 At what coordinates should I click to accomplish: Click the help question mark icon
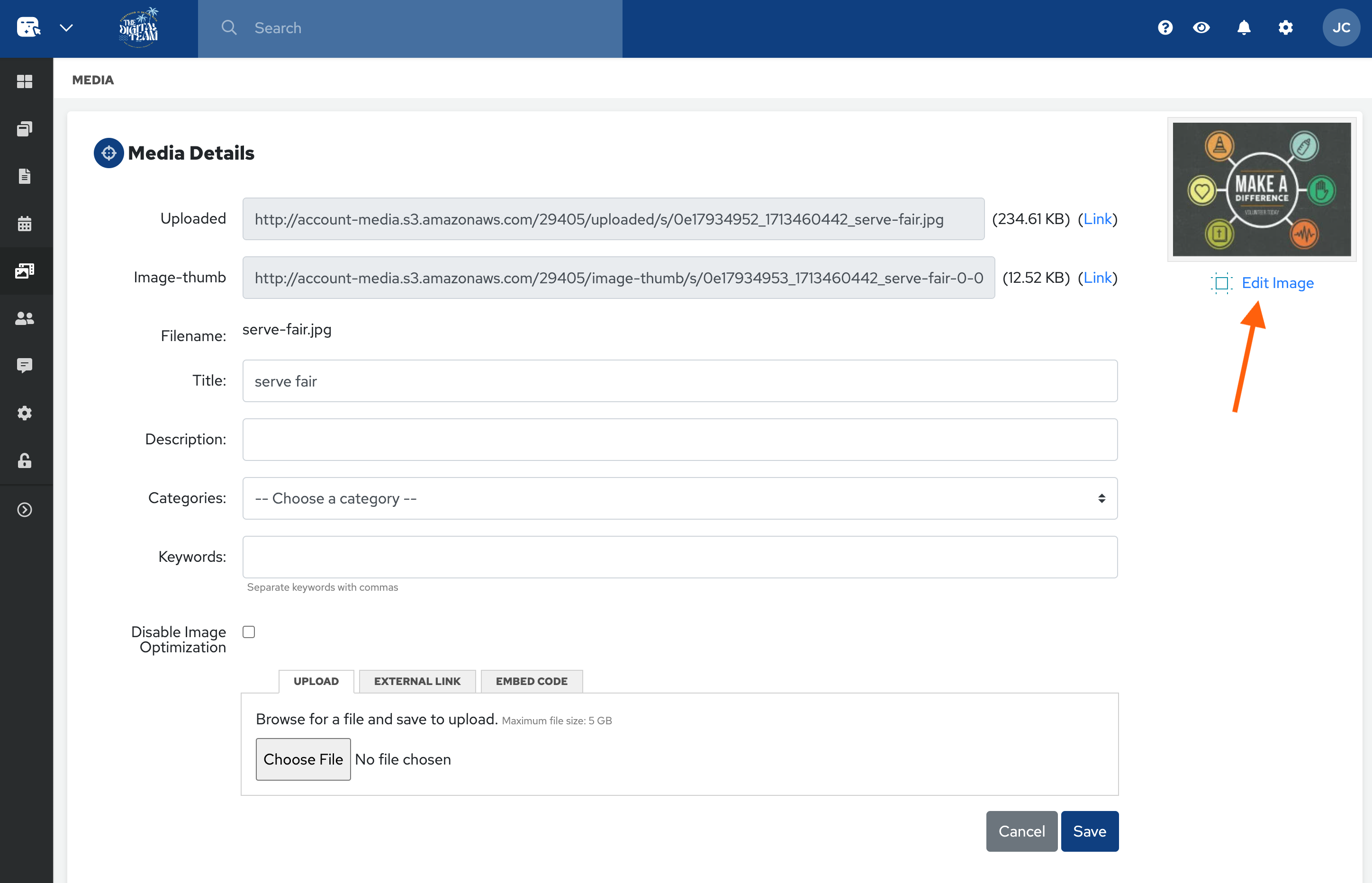[1165, 27]
